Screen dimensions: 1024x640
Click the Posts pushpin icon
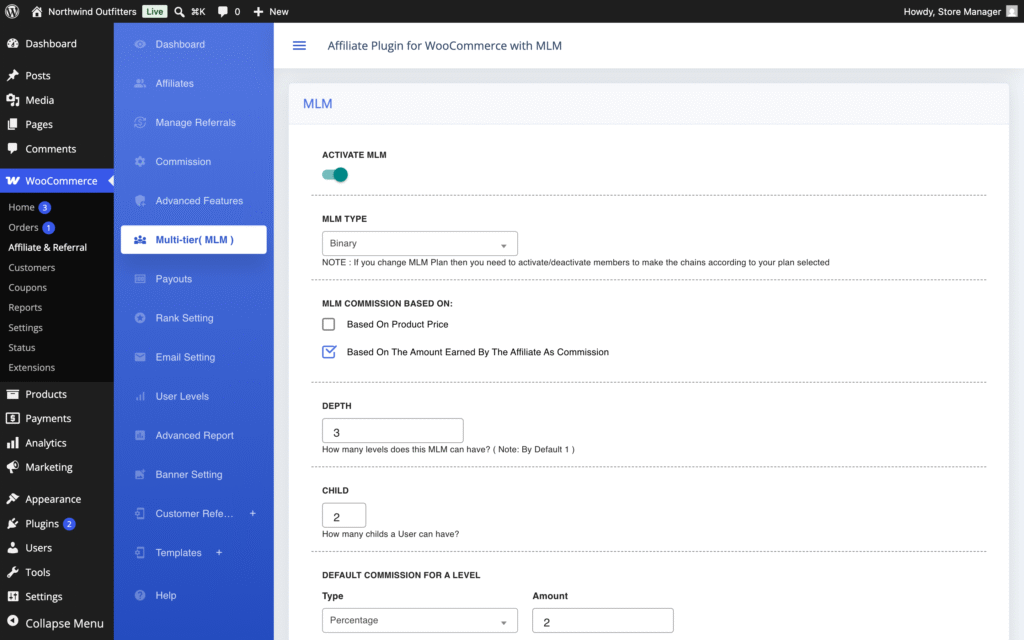(12, 76)
